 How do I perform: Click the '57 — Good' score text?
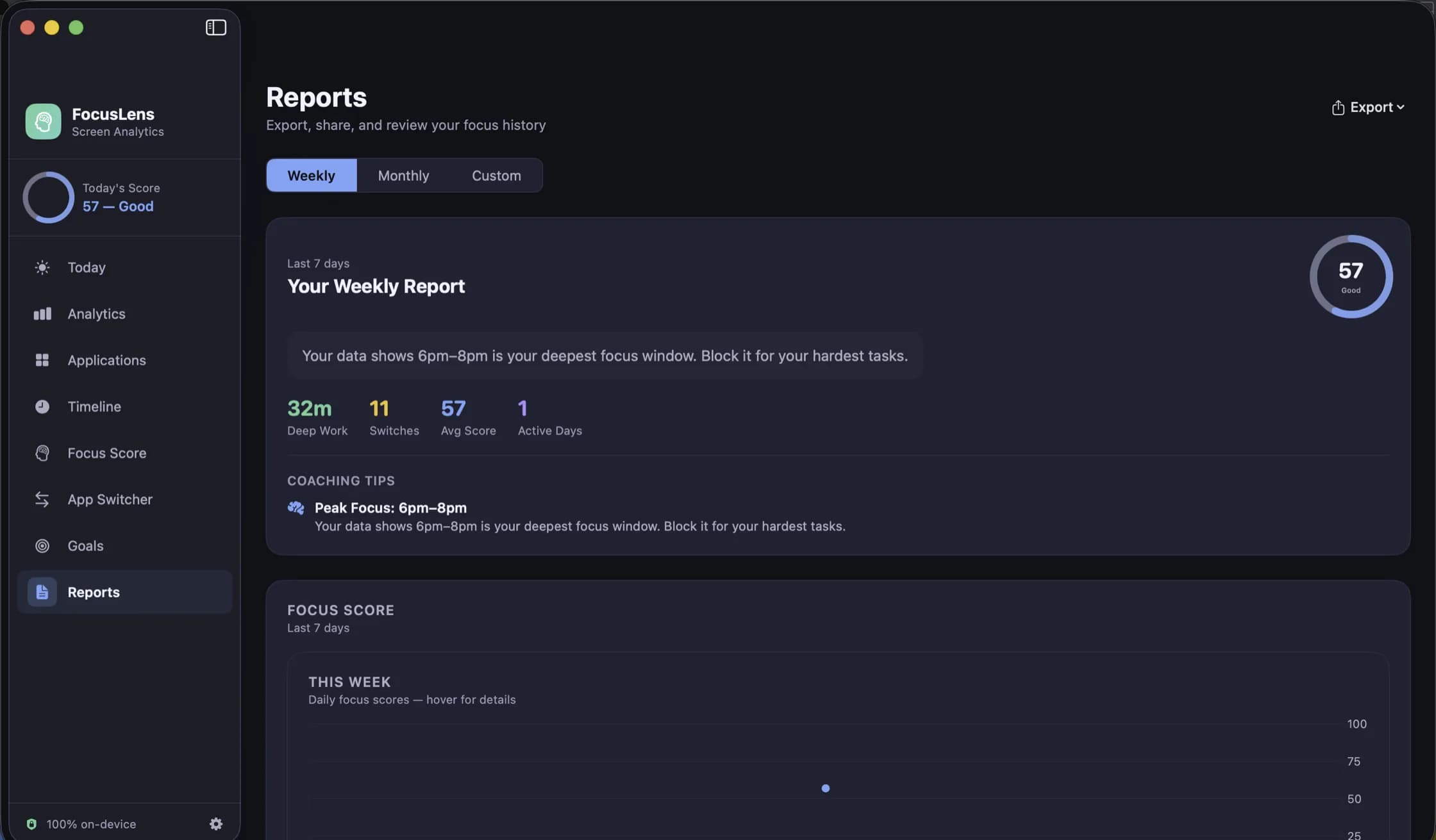[118, 206]
